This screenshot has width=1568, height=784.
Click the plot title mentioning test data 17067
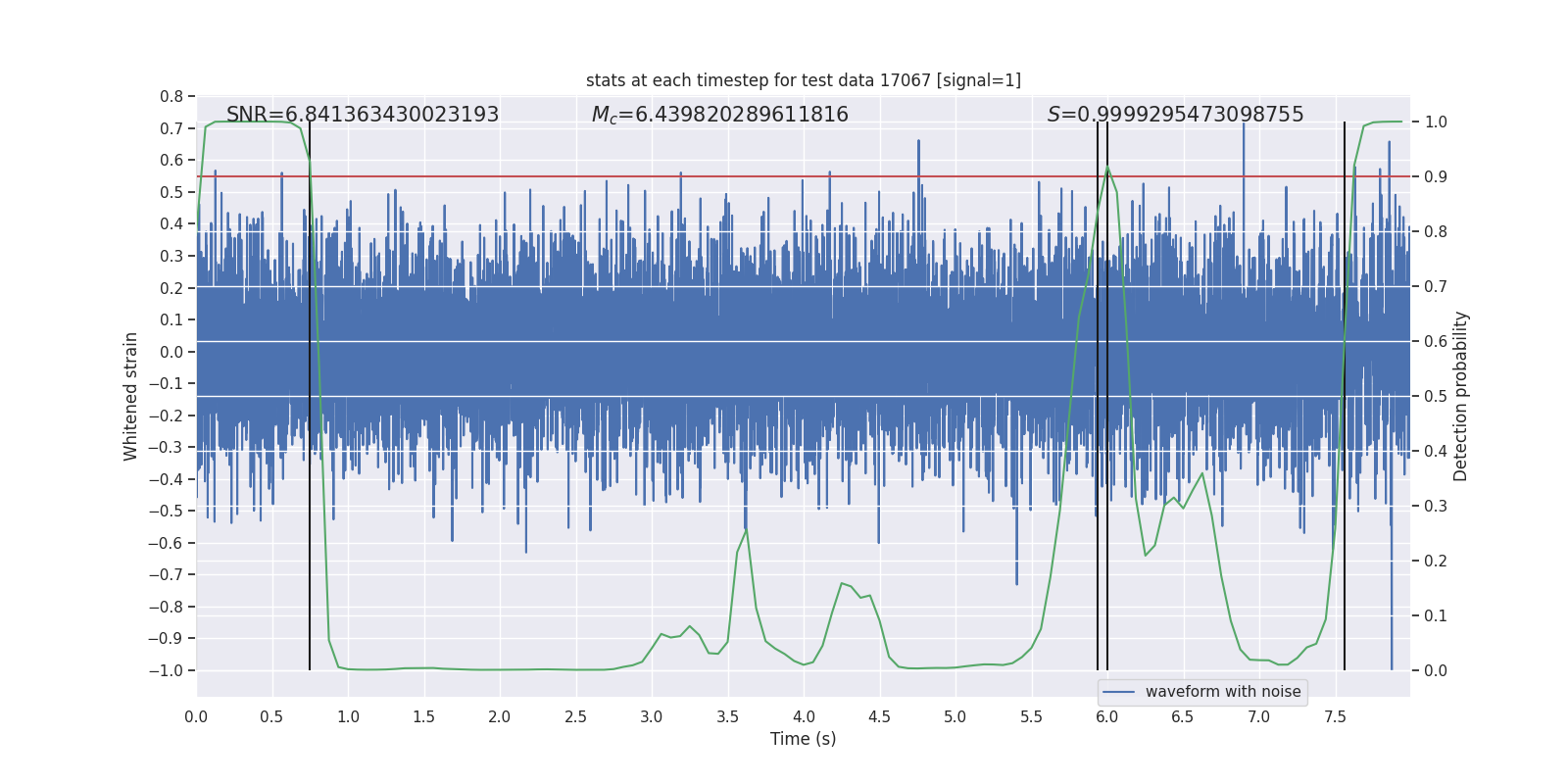point(804,80)
